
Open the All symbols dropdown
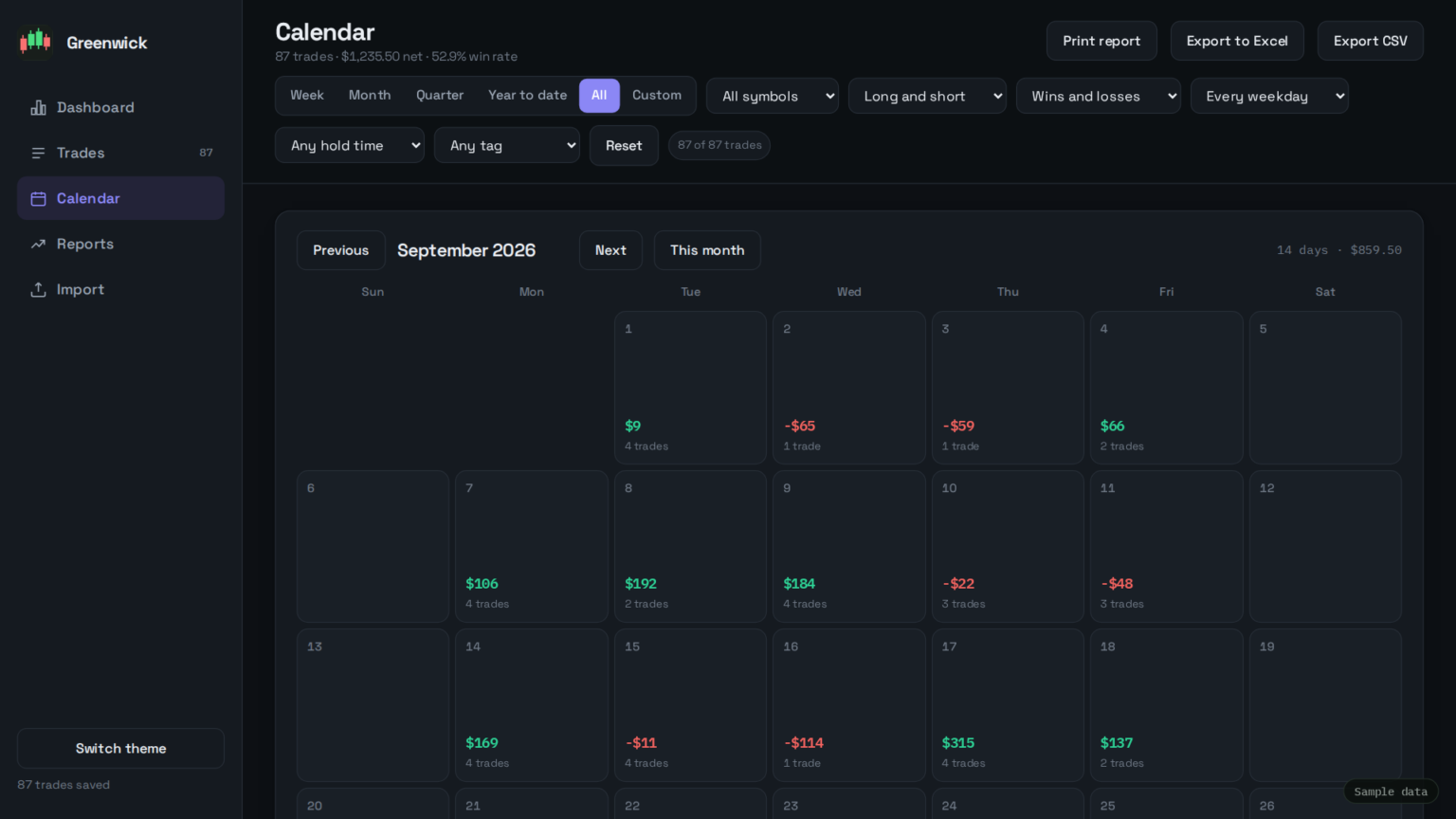(773, 96)
